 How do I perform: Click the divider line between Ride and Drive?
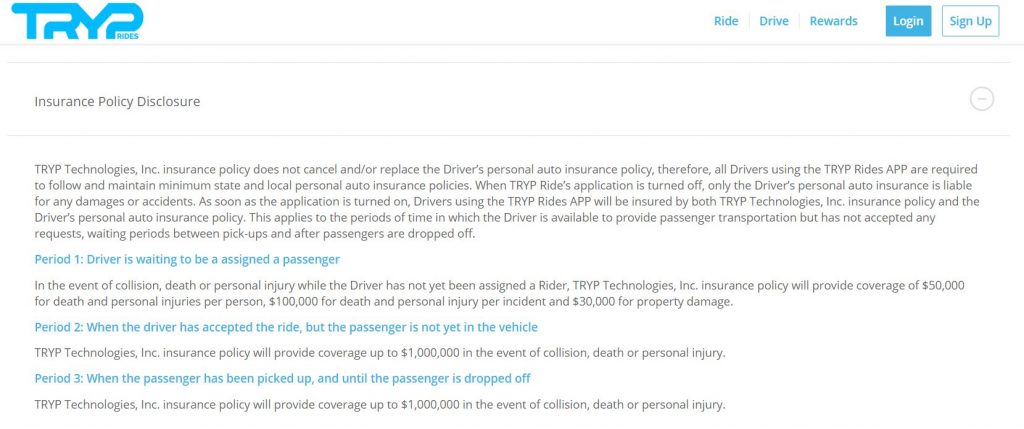coord(749,21)
